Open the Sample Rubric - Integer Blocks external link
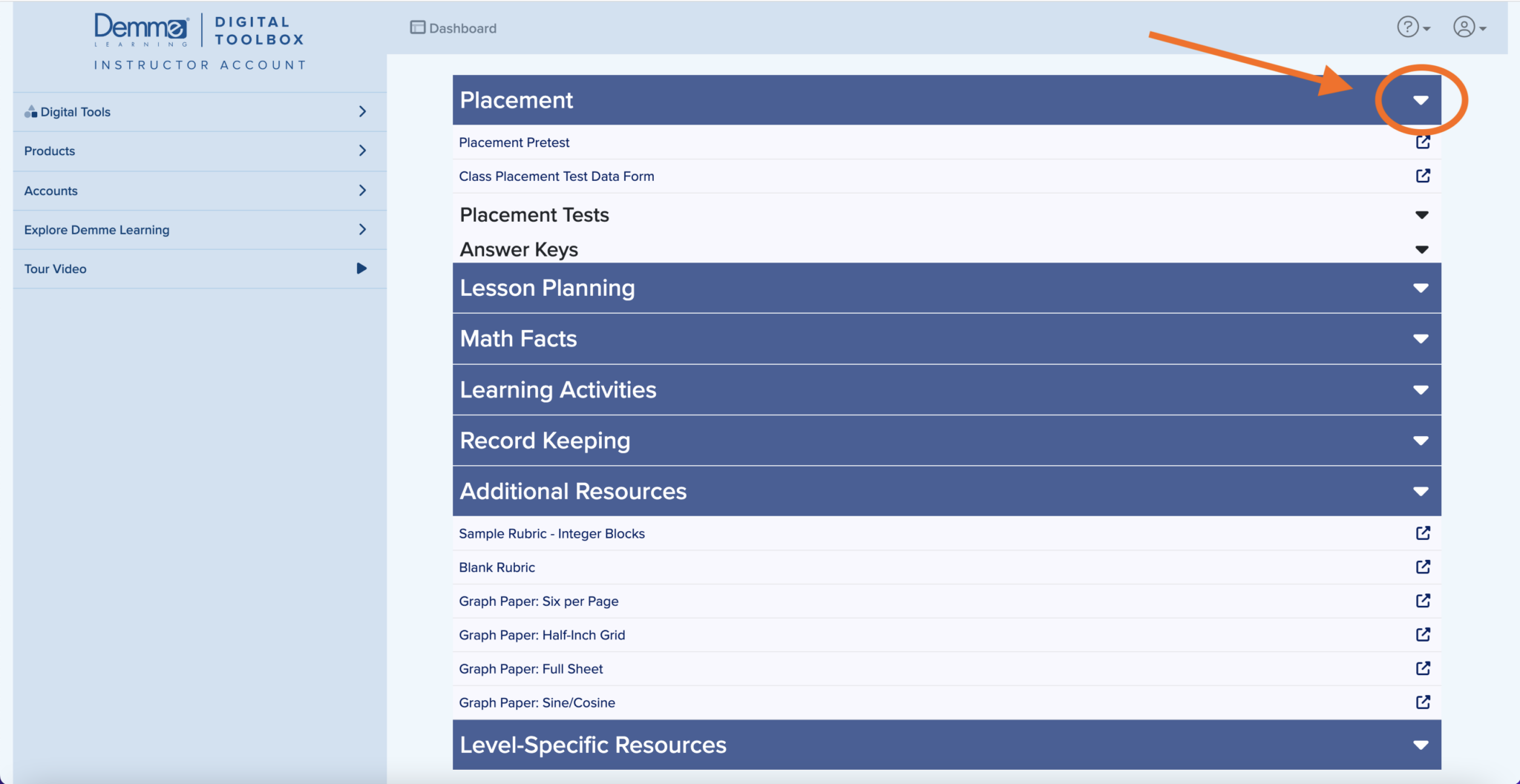1520x784 pixels. click(1424, 533)
